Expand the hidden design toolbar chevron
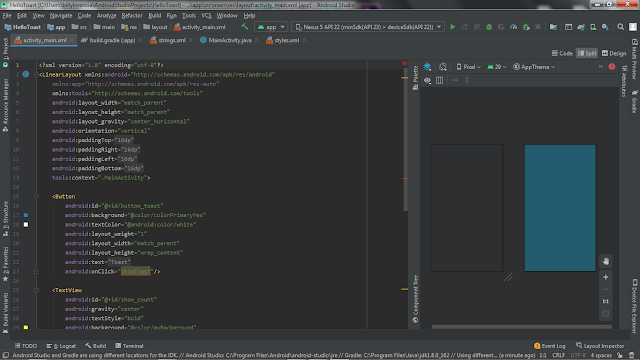Image resolution: width=640 pixels, height=360 pixels. tap(601, 67)
